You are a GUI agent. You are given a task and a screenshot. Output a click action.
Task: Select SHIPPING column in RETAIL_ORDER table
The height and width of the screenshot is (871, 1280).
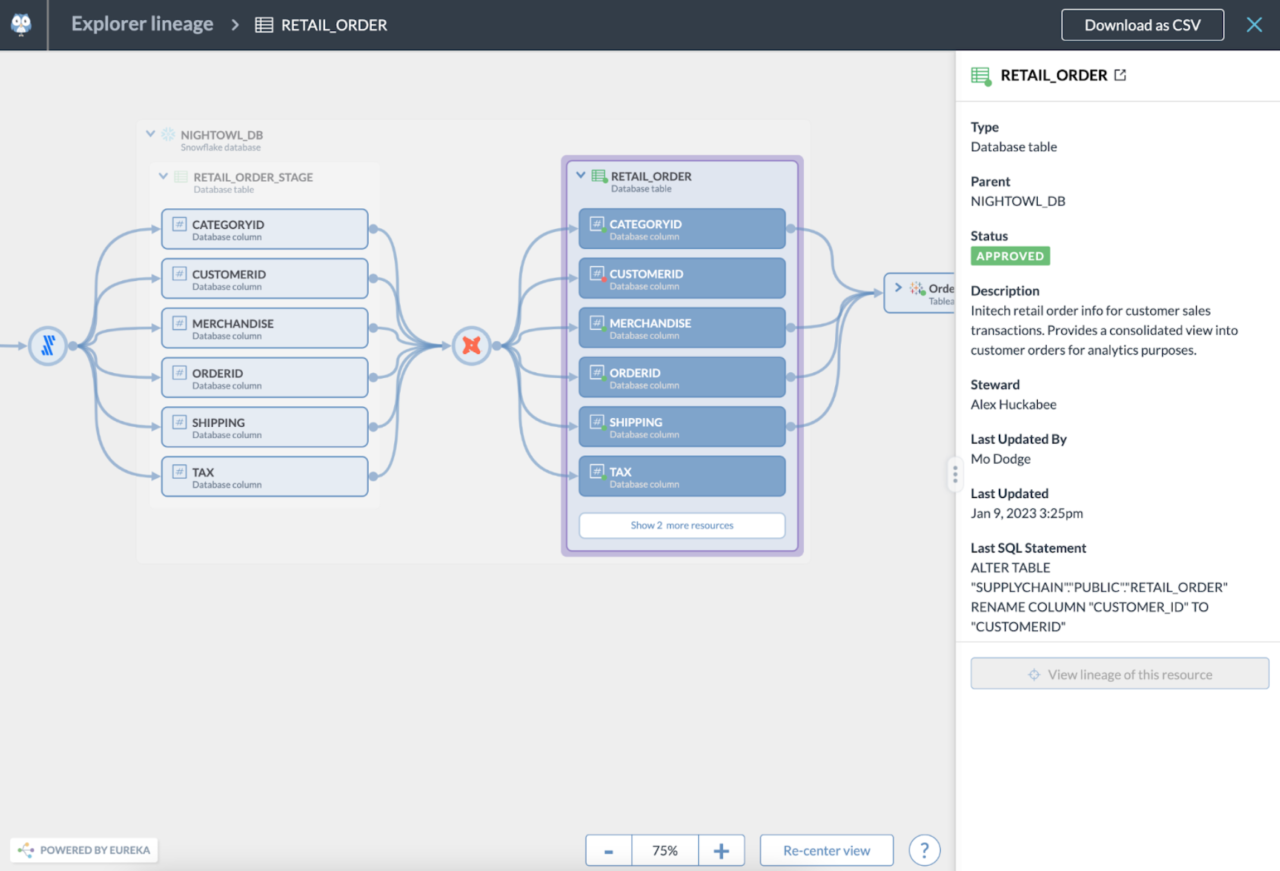[682, 427]
